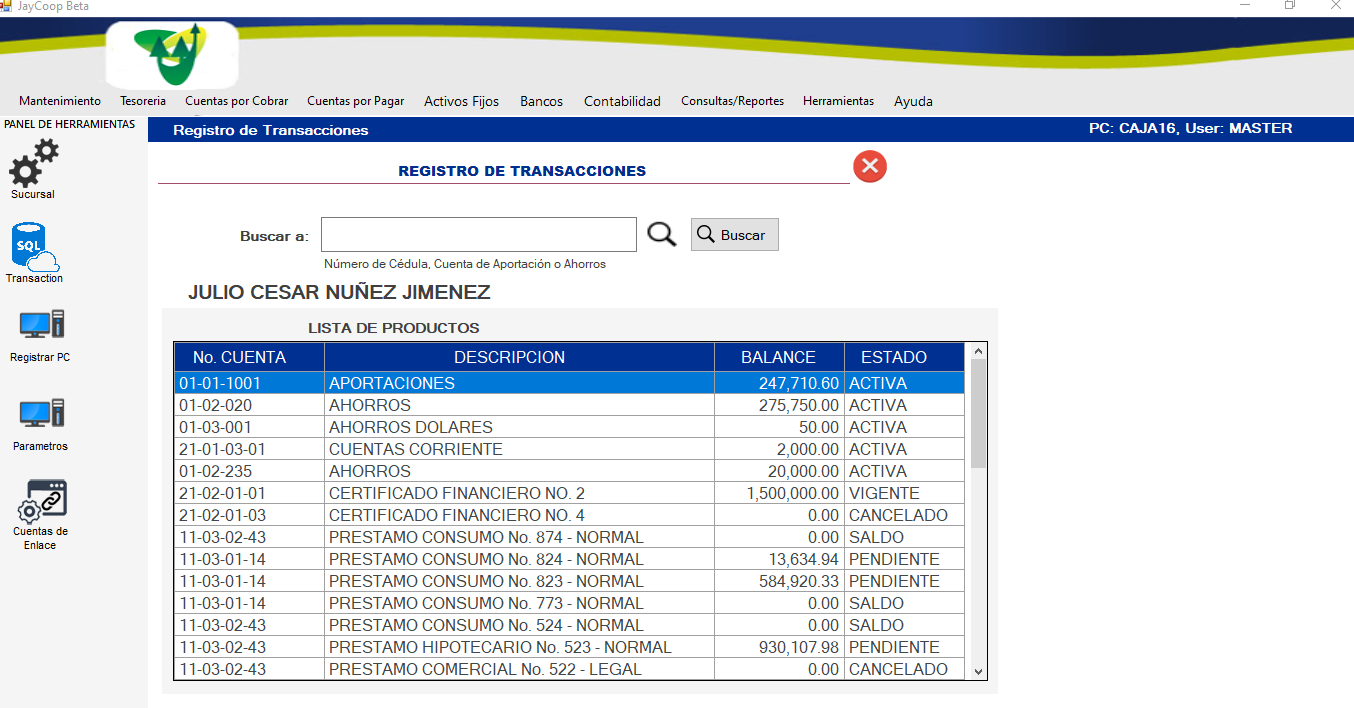This screenshot has width=1354, height=708.
Task: Select PRESTAMO CONSUMO No. 773 row
Action: (x=570, y=603)
